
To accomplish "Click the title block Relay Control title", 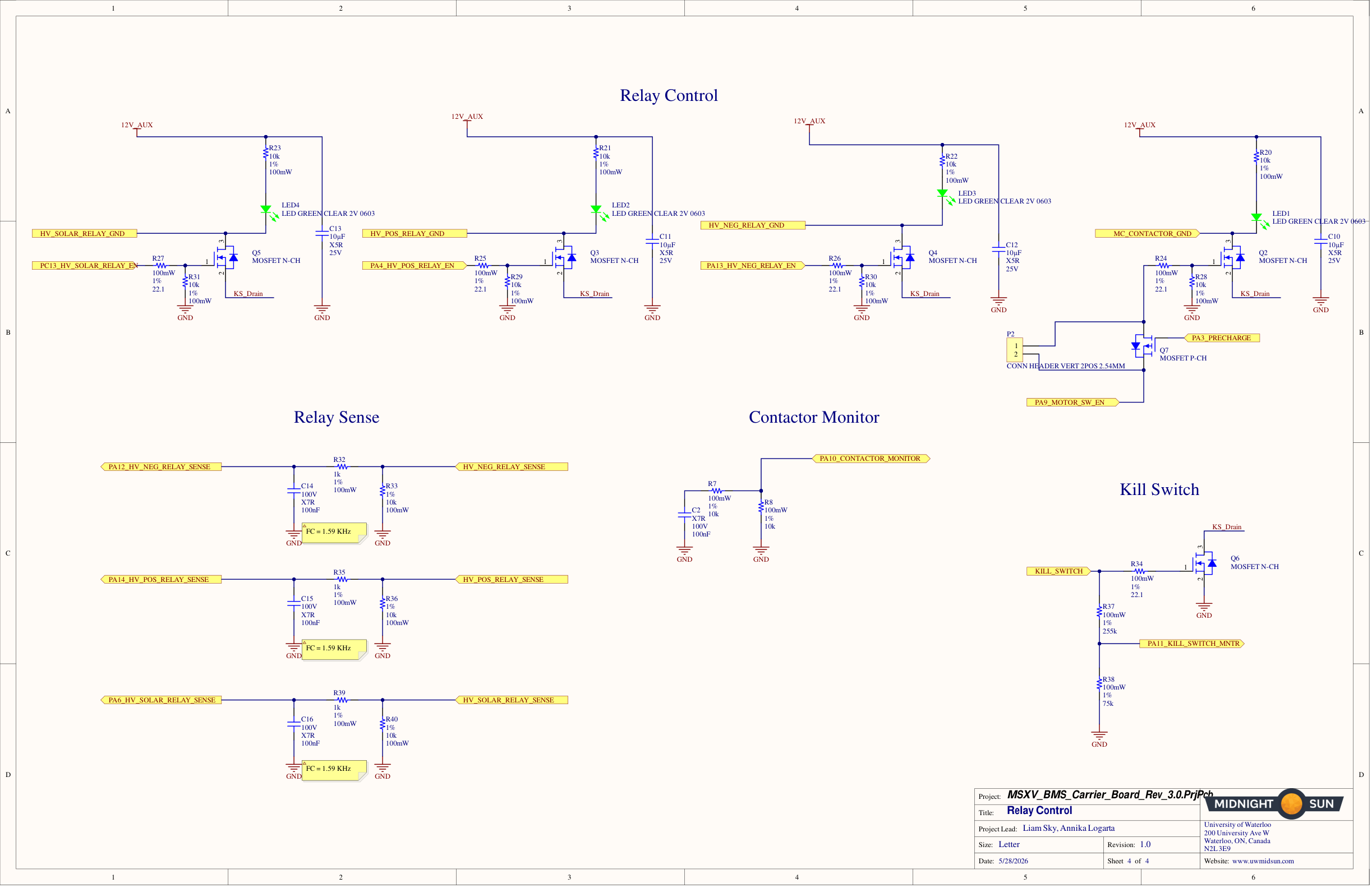I will point(1039,811).
